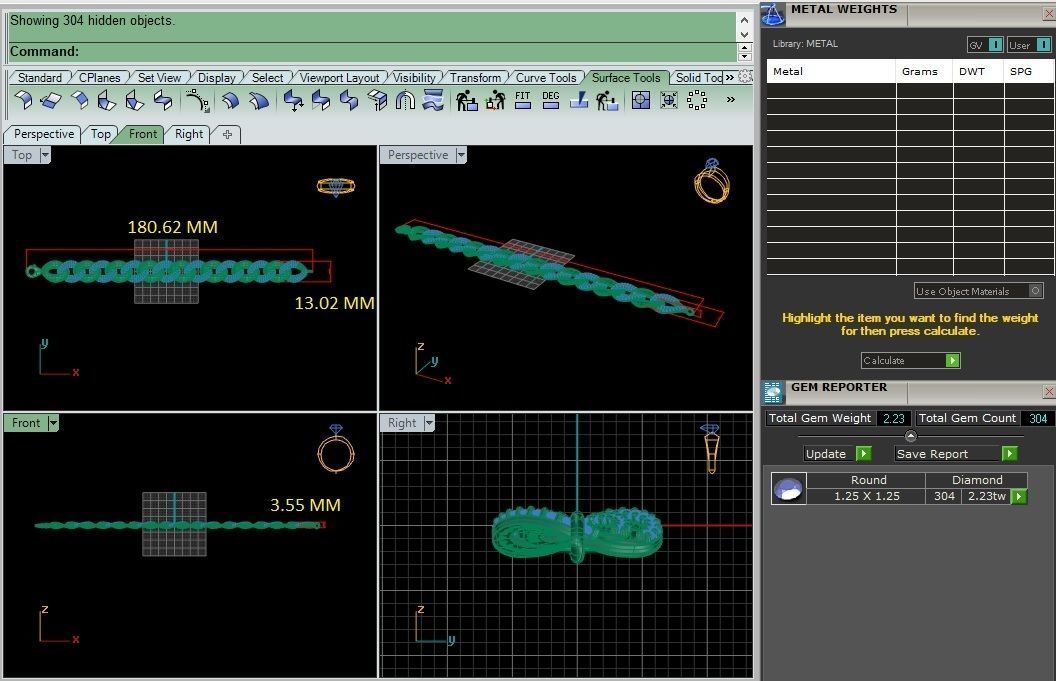This screenshot has height=681, width=1056.
Task: Open the Perspective viewport dropdown menu
Action: pos(461,155)
